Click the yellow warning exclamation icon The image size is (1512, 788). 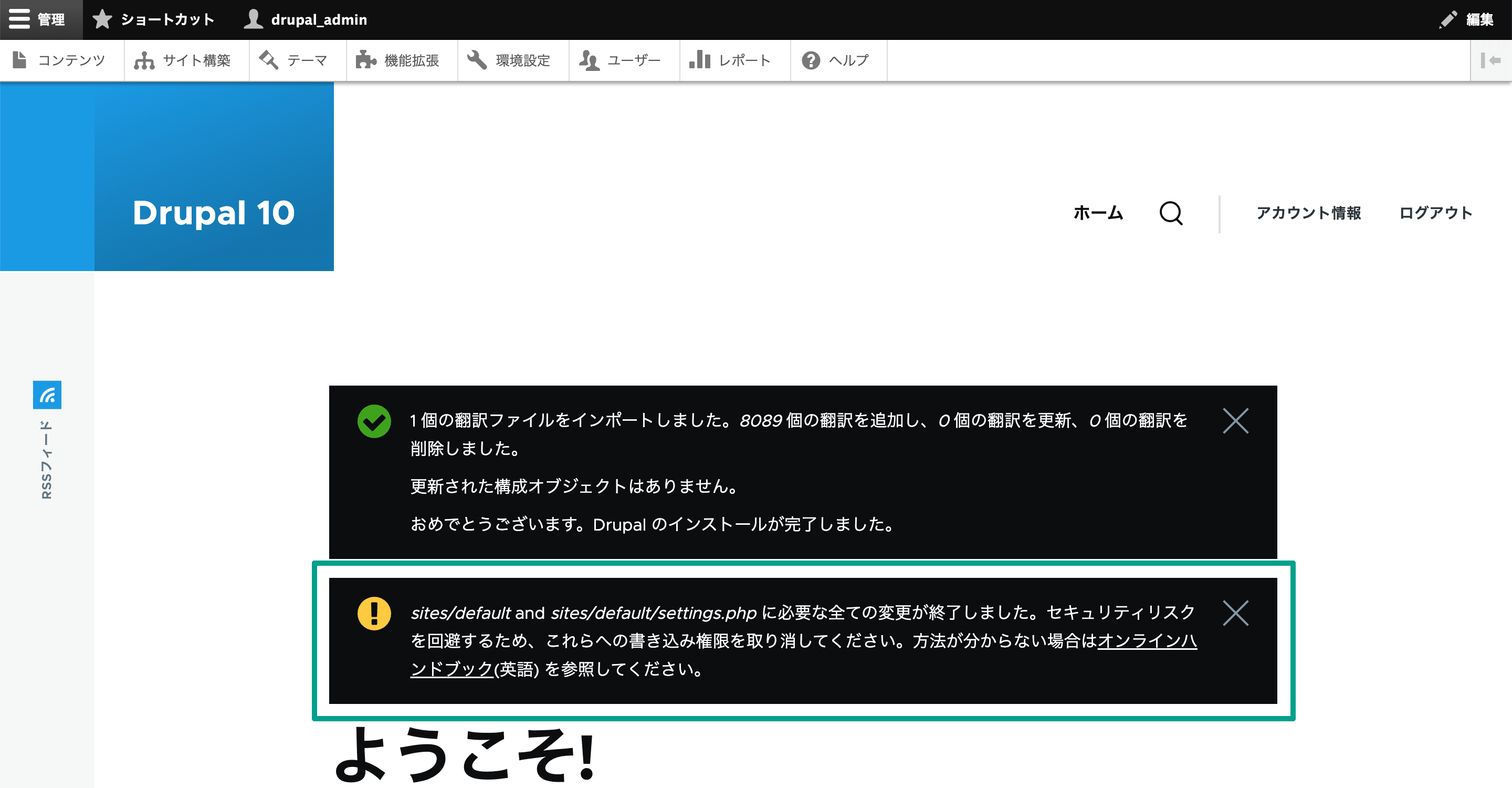374,613
